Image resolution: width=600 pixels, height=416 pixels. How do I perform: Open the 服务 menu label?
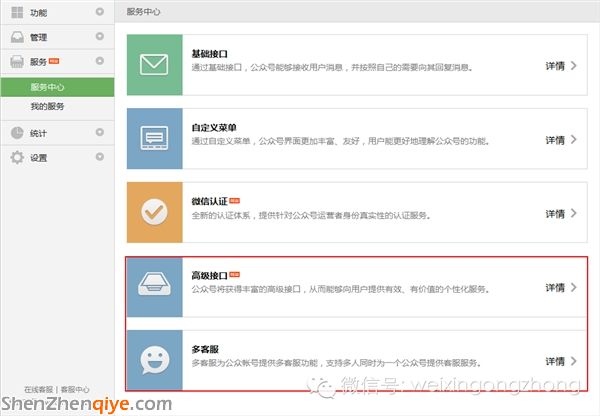(x=38, y=62)
